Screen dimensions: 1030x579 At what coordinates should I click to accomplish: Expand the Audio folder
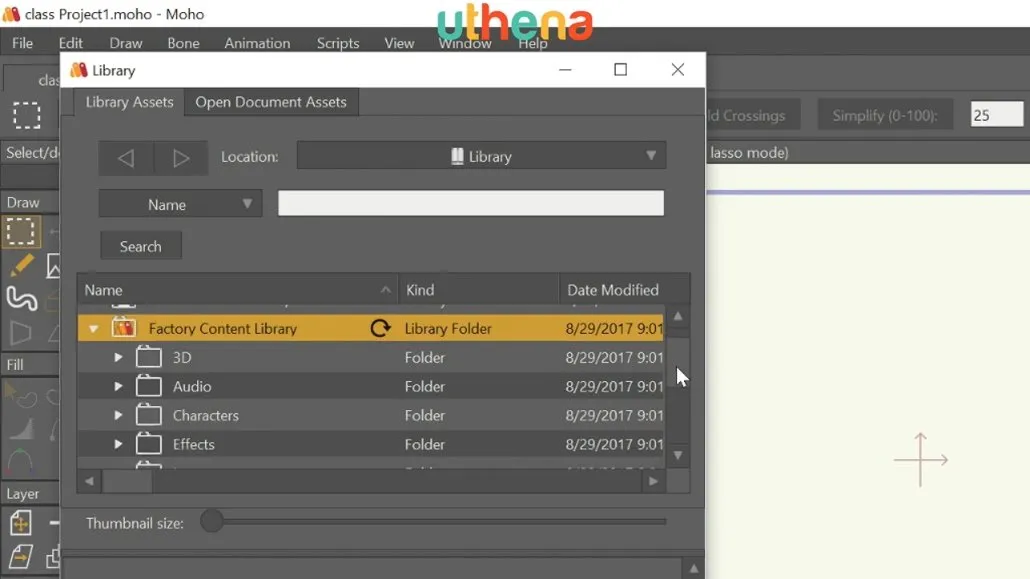[118, 386]
